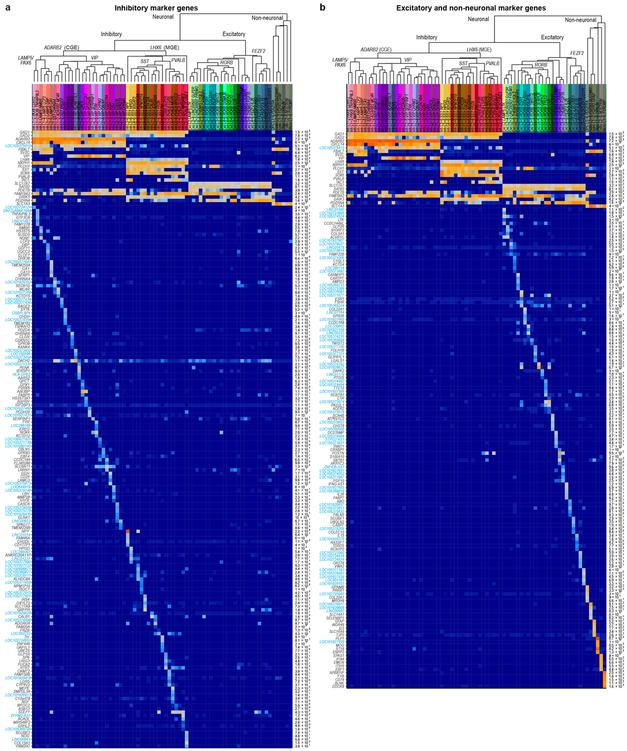Click the "Neuronal" branch label in panel a

click(x=163, y=17)
